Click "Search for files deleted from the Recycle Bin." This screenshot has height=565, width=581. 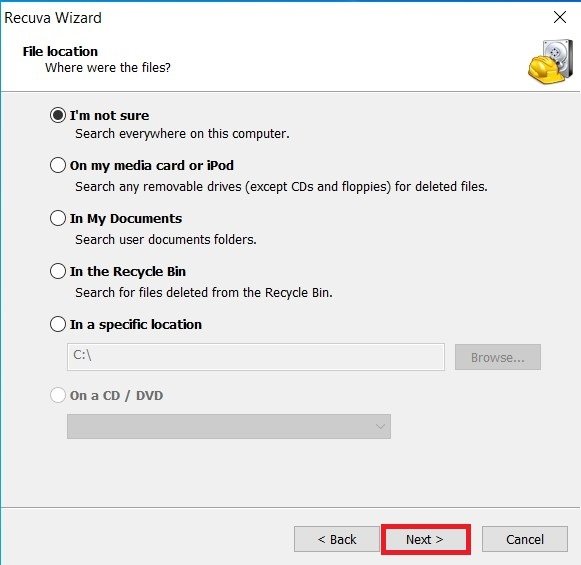(204, 293)
